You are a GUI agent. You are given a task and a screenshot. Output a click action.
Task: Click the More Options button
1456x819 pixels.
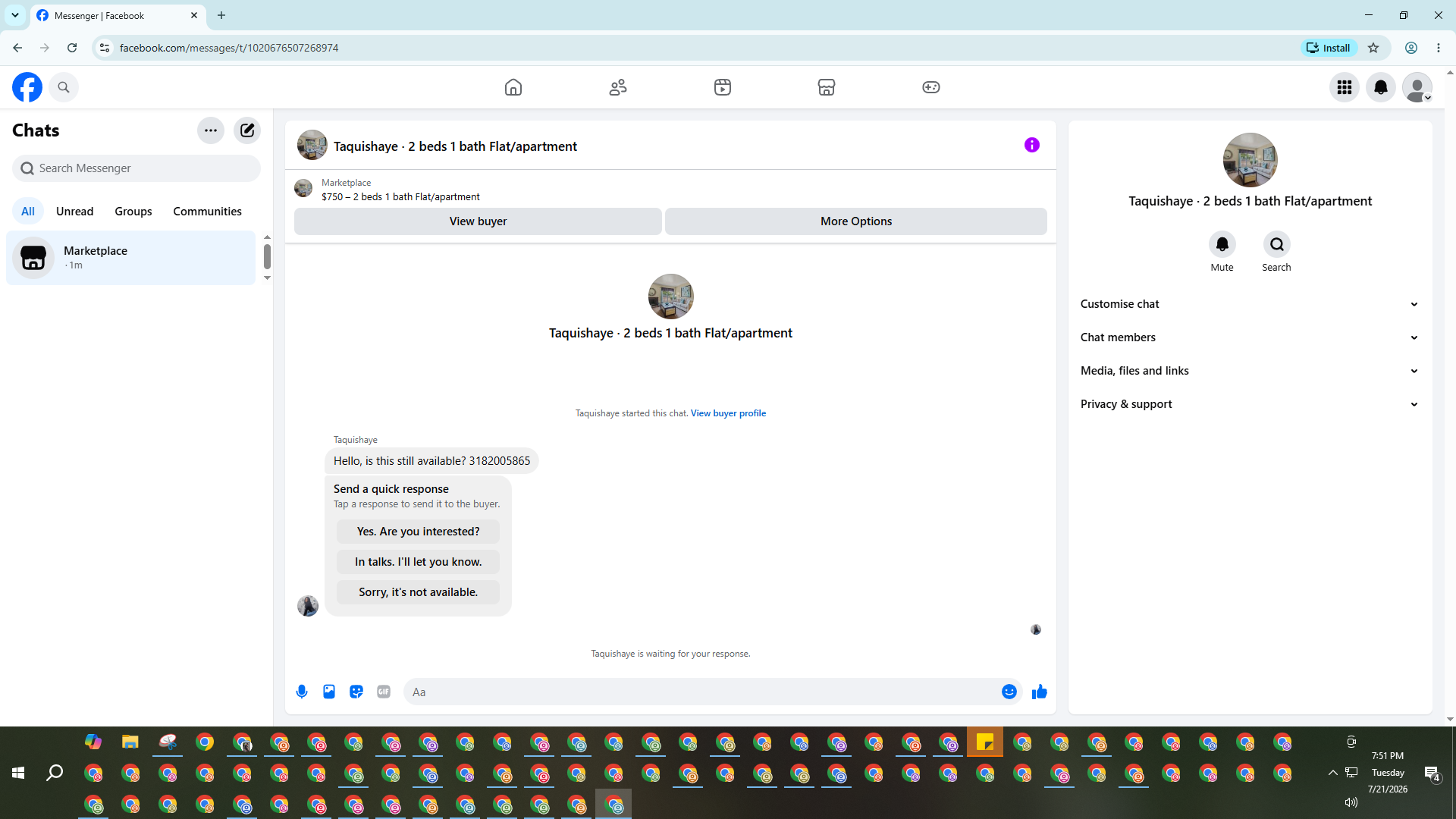(x=856, y=221)
